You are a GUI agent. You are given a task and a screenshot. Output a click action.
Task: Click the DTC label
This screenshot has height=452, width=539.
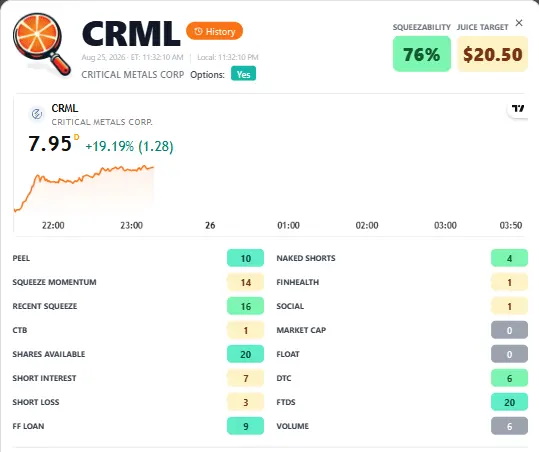pyautogui.click(x=284, y=378)
